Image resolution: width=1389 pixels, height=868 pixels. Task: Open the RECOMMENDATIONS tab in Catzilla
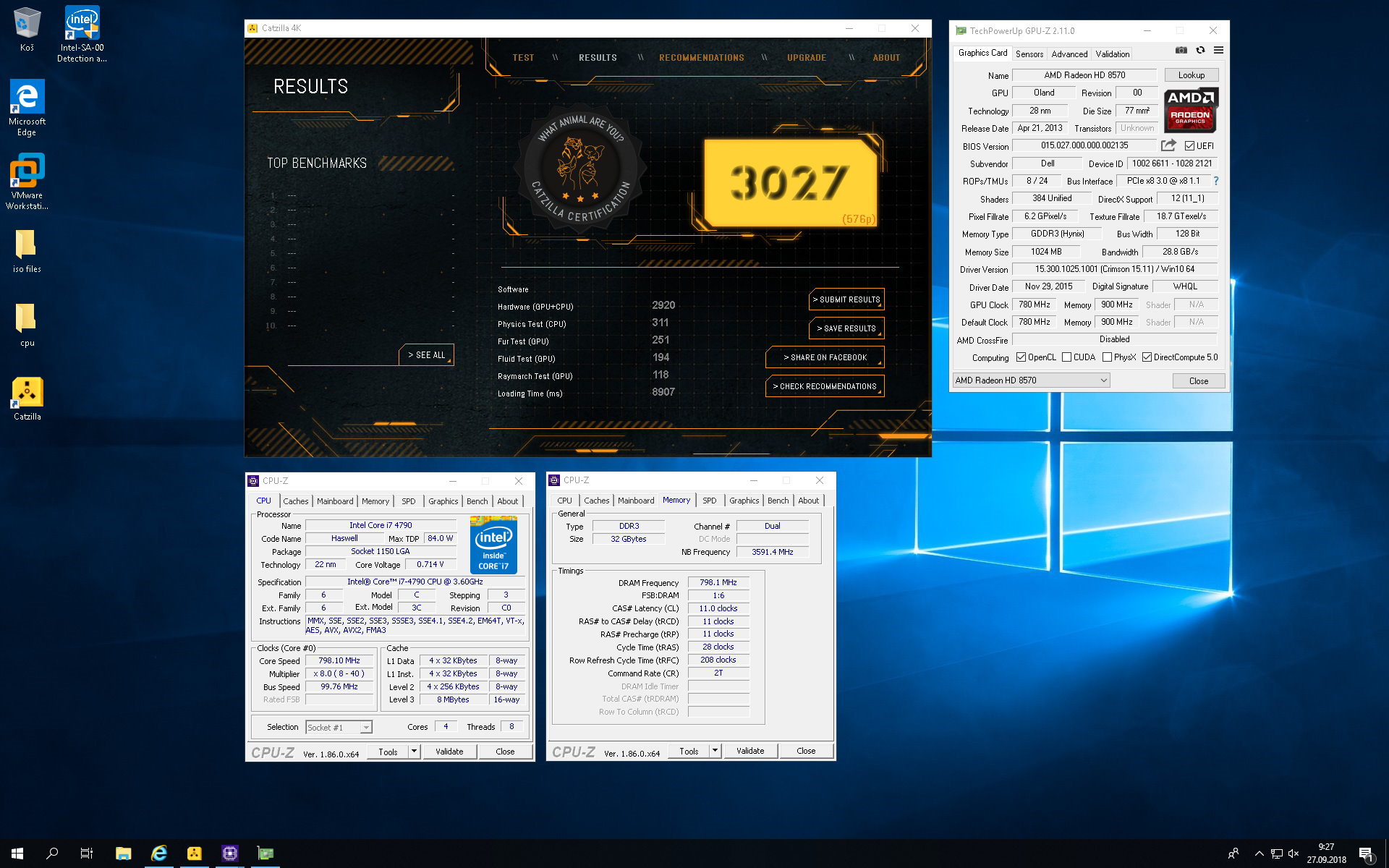[x=701, y=58]
